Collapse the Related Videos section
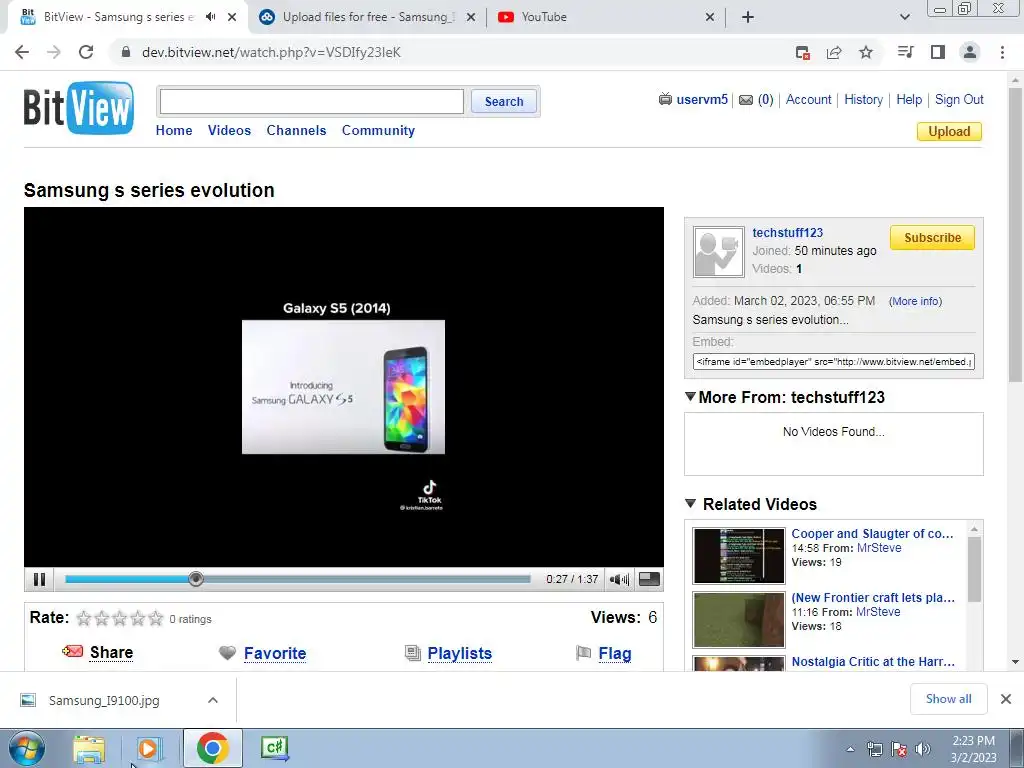The width and height of the screenshot is (1024, 768). (690, 504)
